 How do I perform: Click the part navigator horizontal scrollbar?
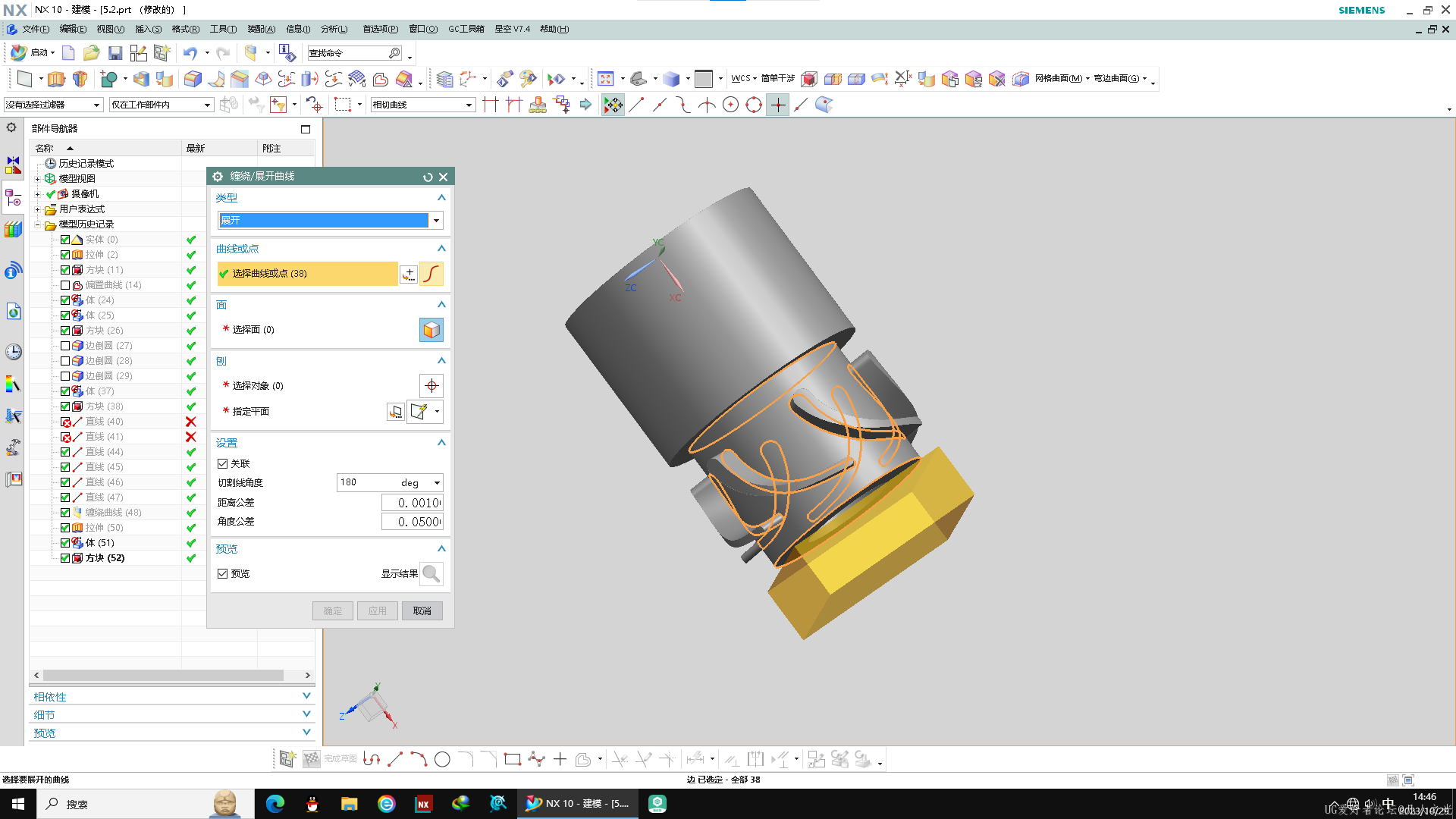click(x=163, y=675)
